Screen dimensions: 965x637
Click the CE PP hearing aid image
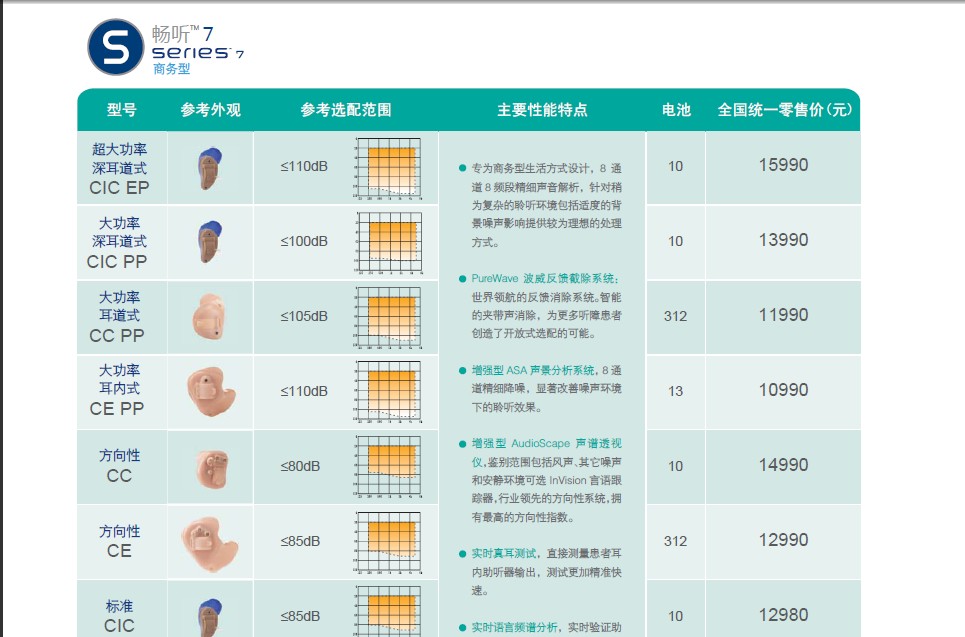click(211, 391)
